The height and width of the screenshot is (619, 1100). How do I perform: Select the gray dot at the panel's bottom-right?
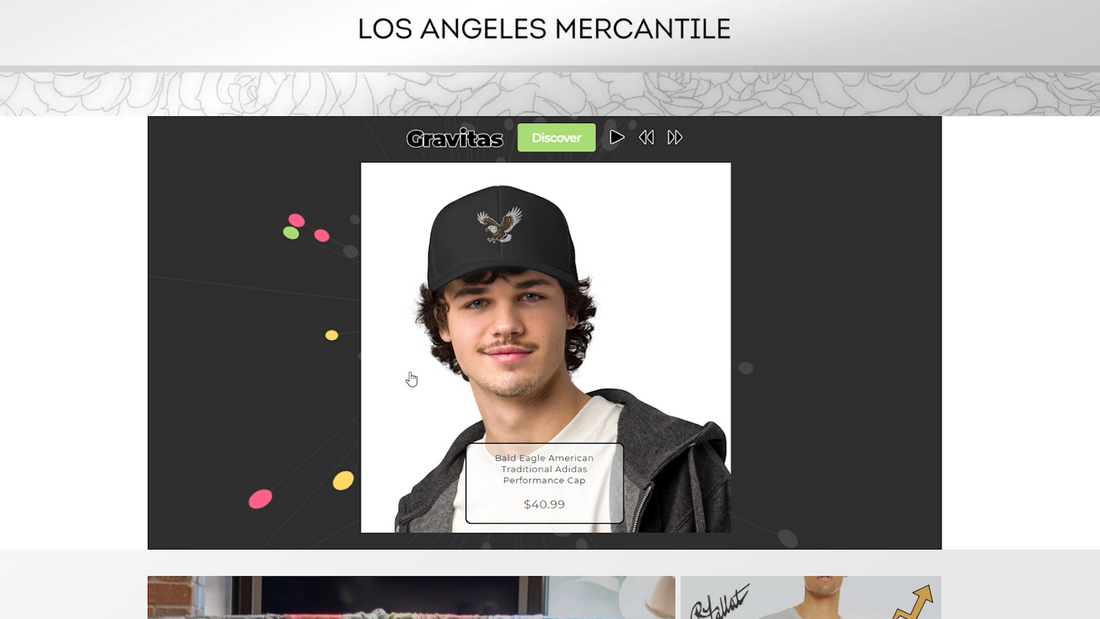pyautogui.click(x=787, y=538)
